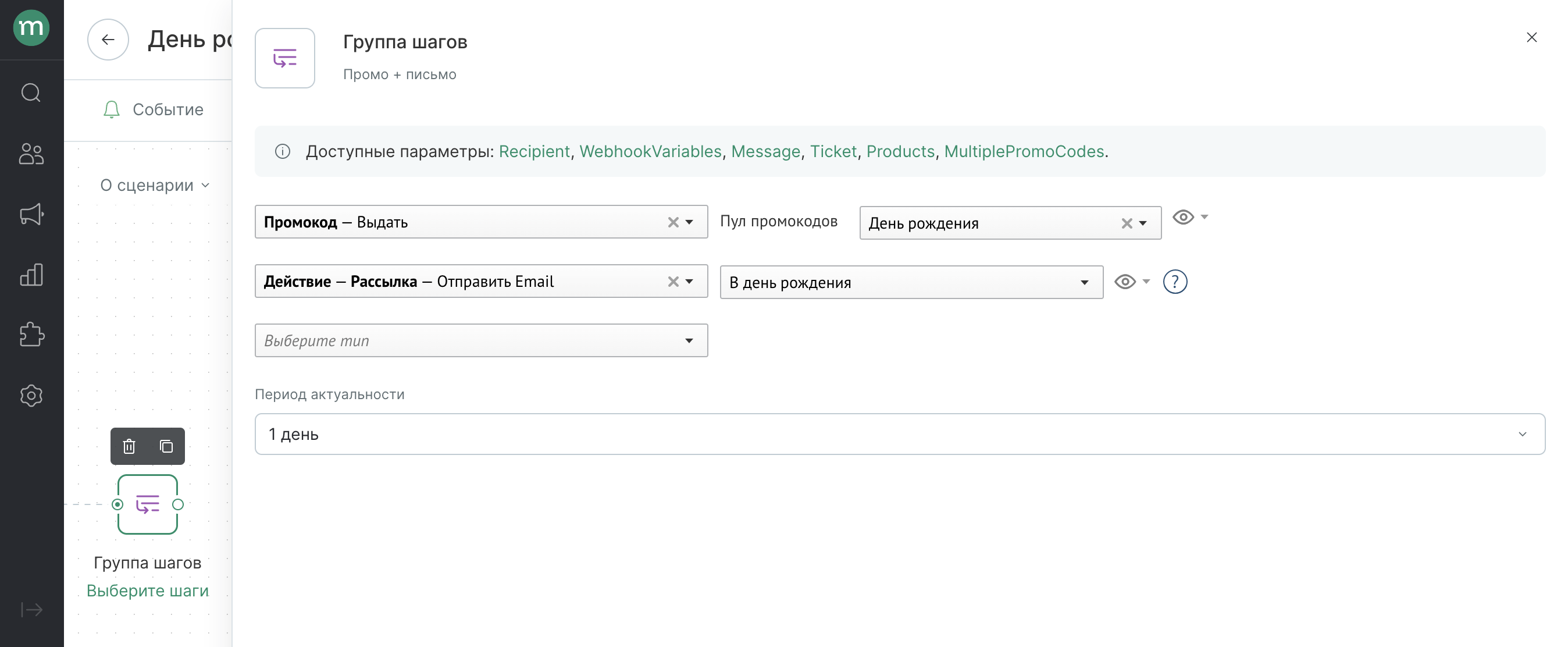The height and width of the screenshot is (647, 1568).
Task: Open arrow next to email row eye
Action: click(1146, 281)
